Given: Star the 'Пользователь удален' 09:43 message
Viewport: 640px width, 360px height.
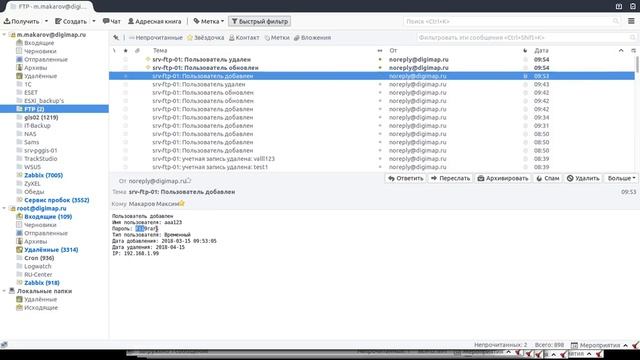Looking at the screenshot, I should point(125,84).
